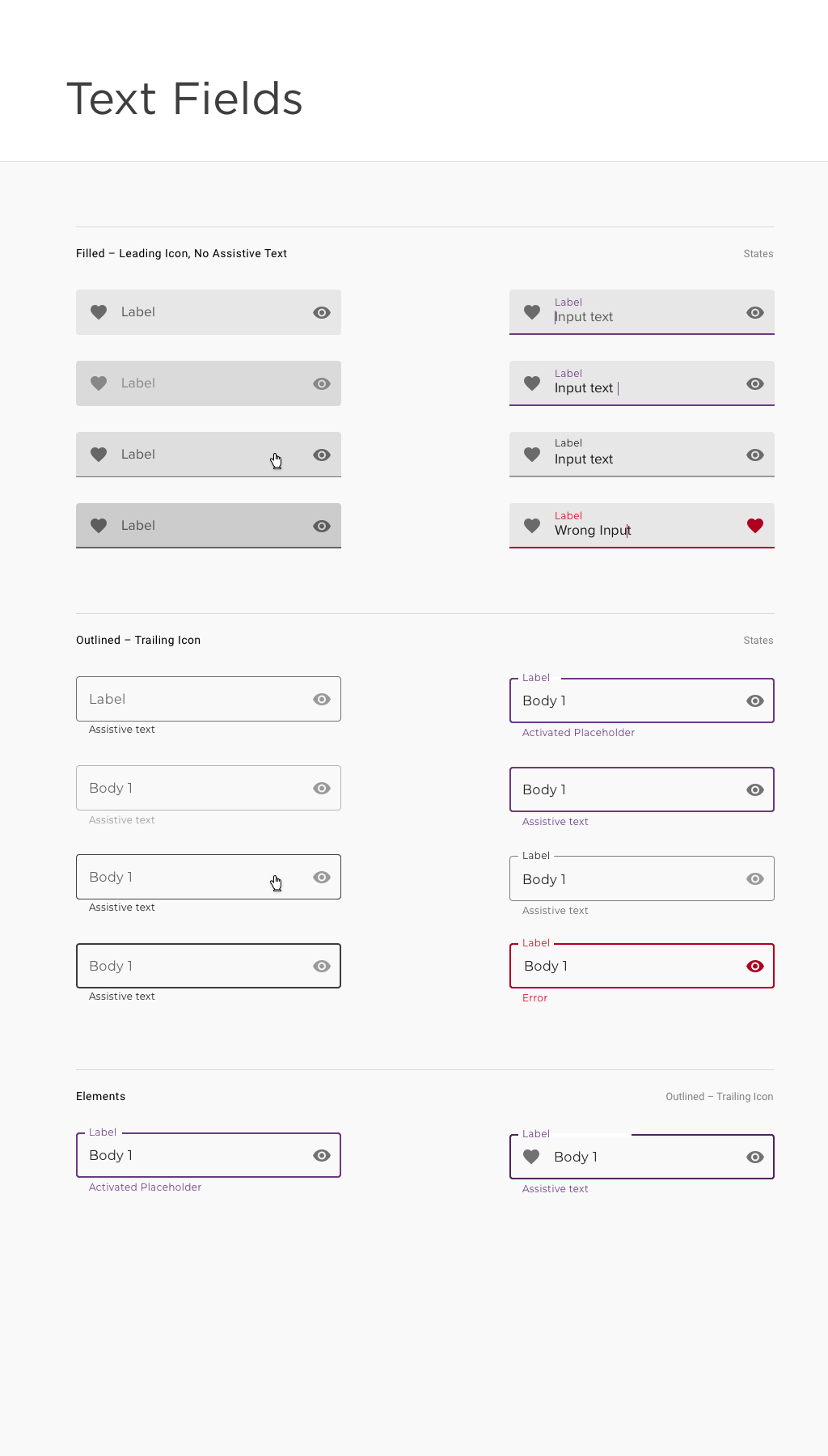Click heart in Input text field with trailing cursor
828x1456 pixels.
[x=532, y=383]
